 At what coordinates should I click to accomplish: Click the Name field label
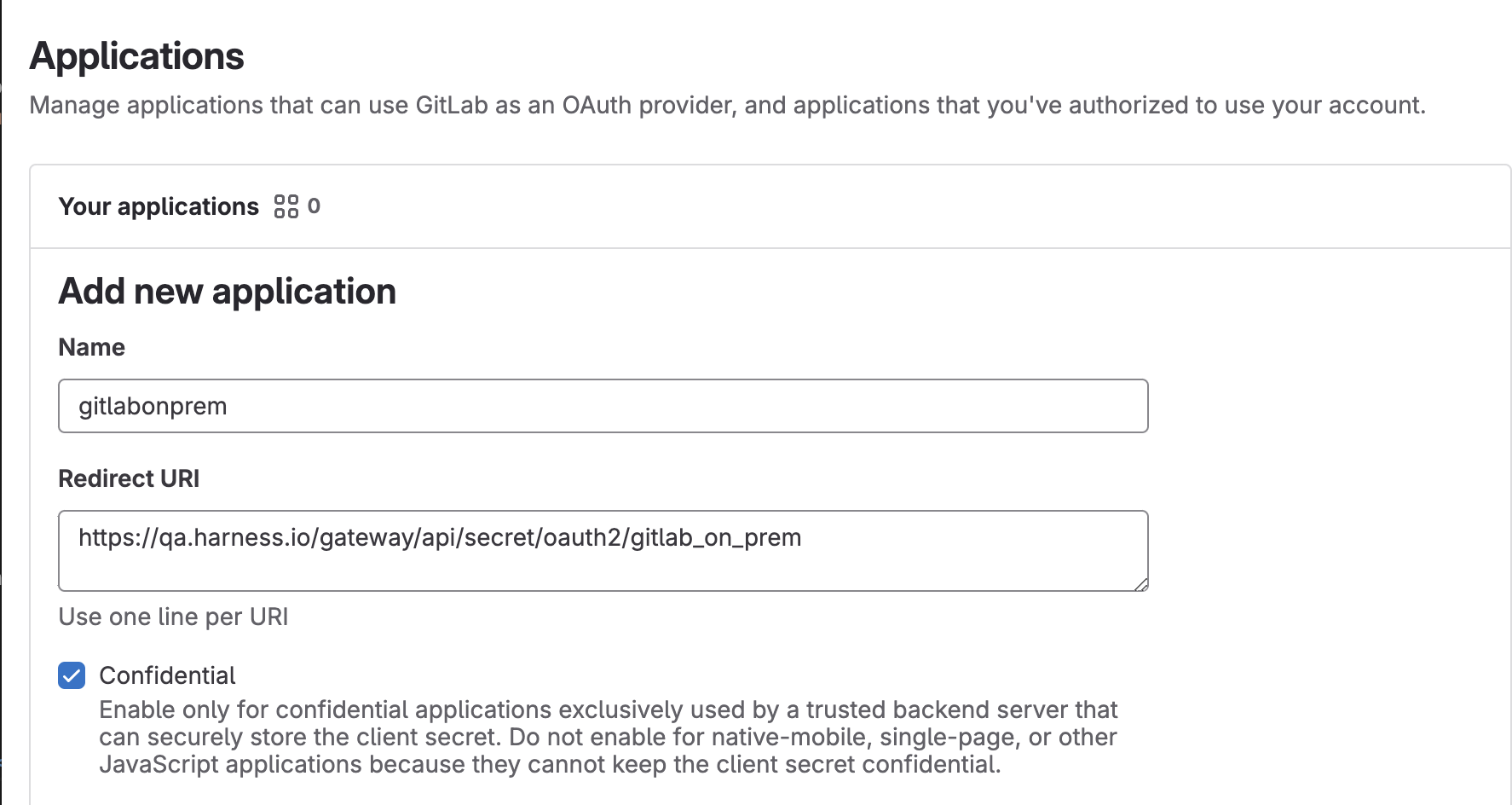(x=91, y=347)
